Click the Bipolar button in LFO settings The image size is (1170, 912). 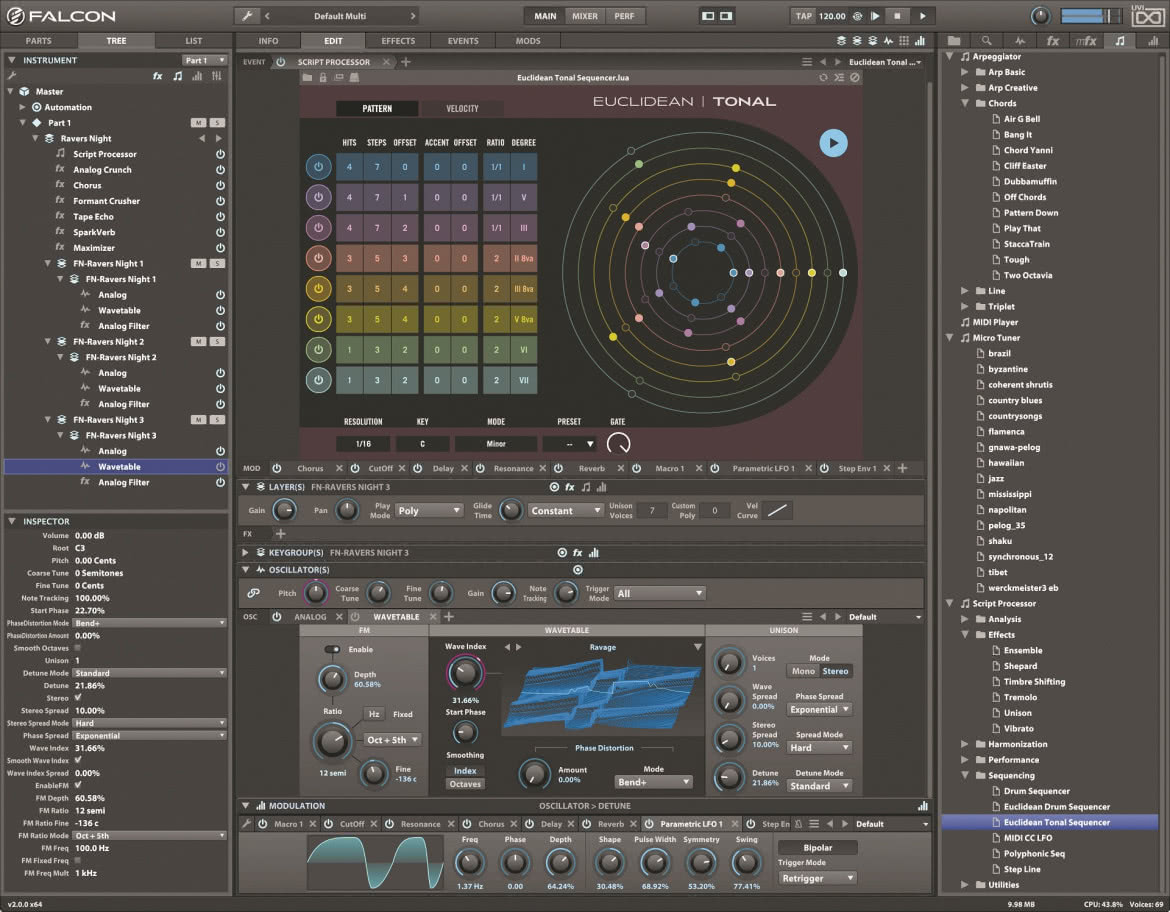817,848
